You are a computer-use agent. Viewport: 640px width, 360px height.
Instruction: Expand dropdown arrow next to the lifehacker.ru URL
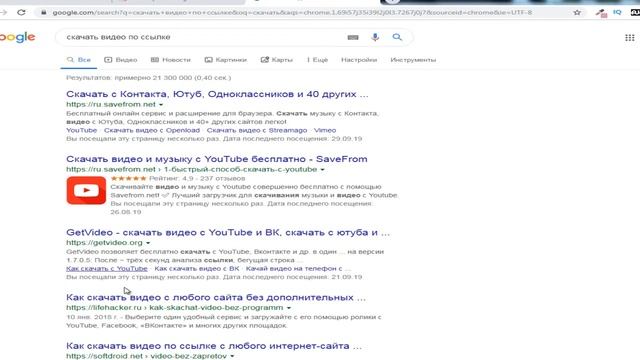click(x=289, y=308)
